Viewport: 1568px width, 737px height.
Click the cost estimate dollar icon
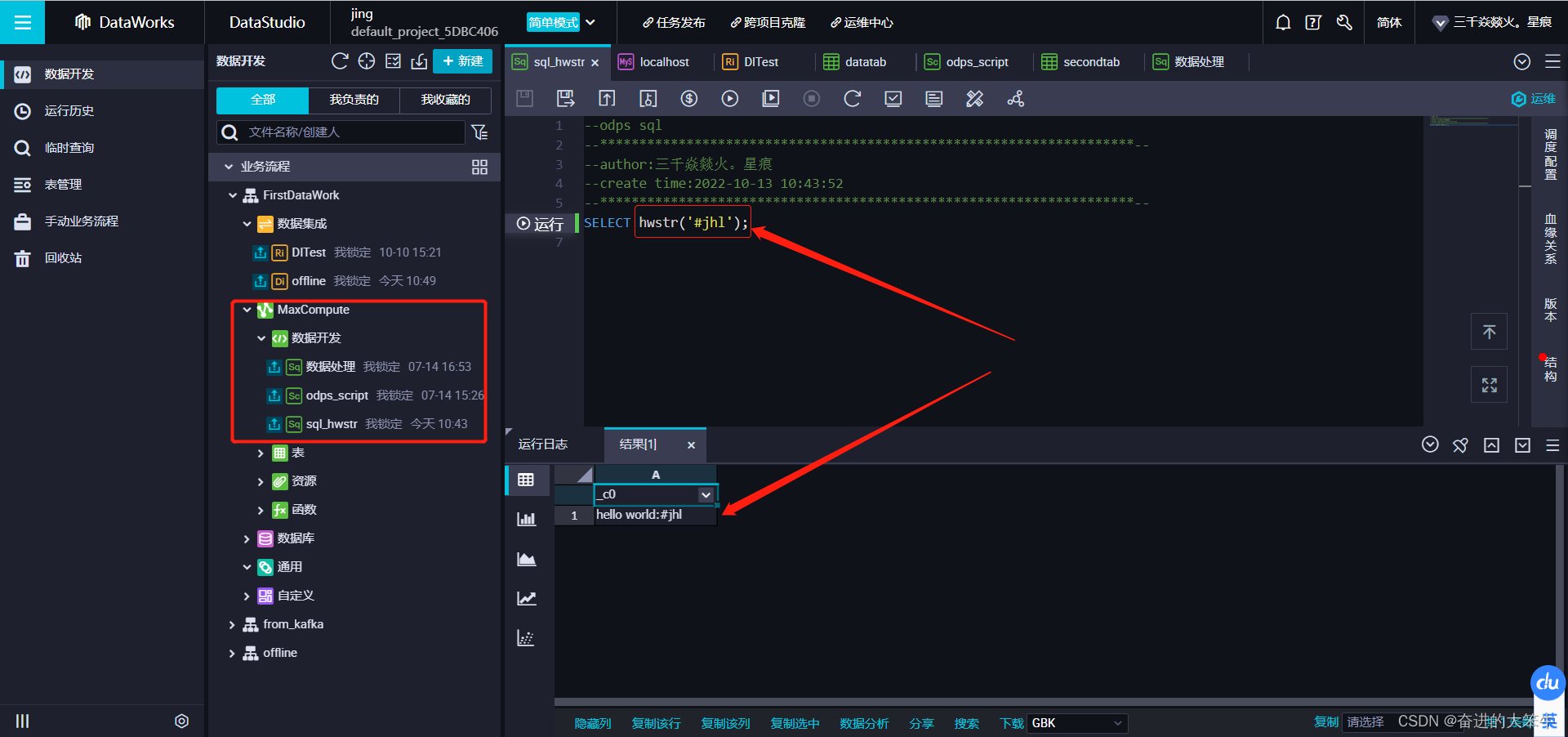[x=689, y=99]
